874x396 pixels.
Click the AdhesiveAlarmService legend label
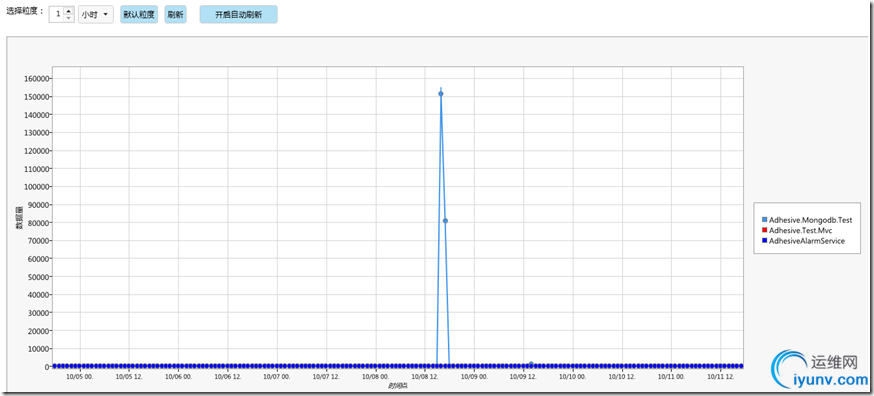point(807,241)
